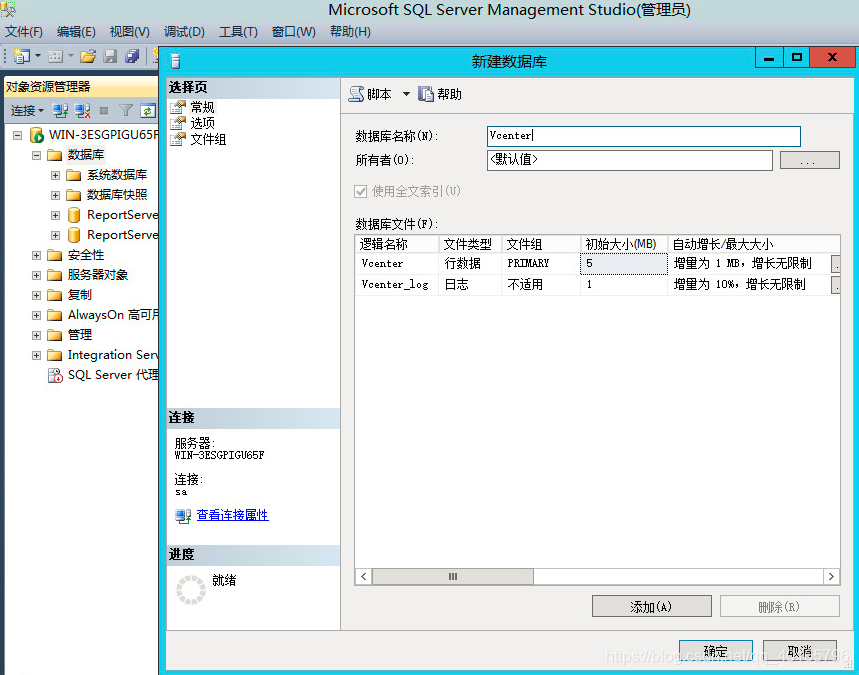Click autogrowth browse button for Vcenter_log row
This screenshot has width=859, height=675.
(835, 285)
